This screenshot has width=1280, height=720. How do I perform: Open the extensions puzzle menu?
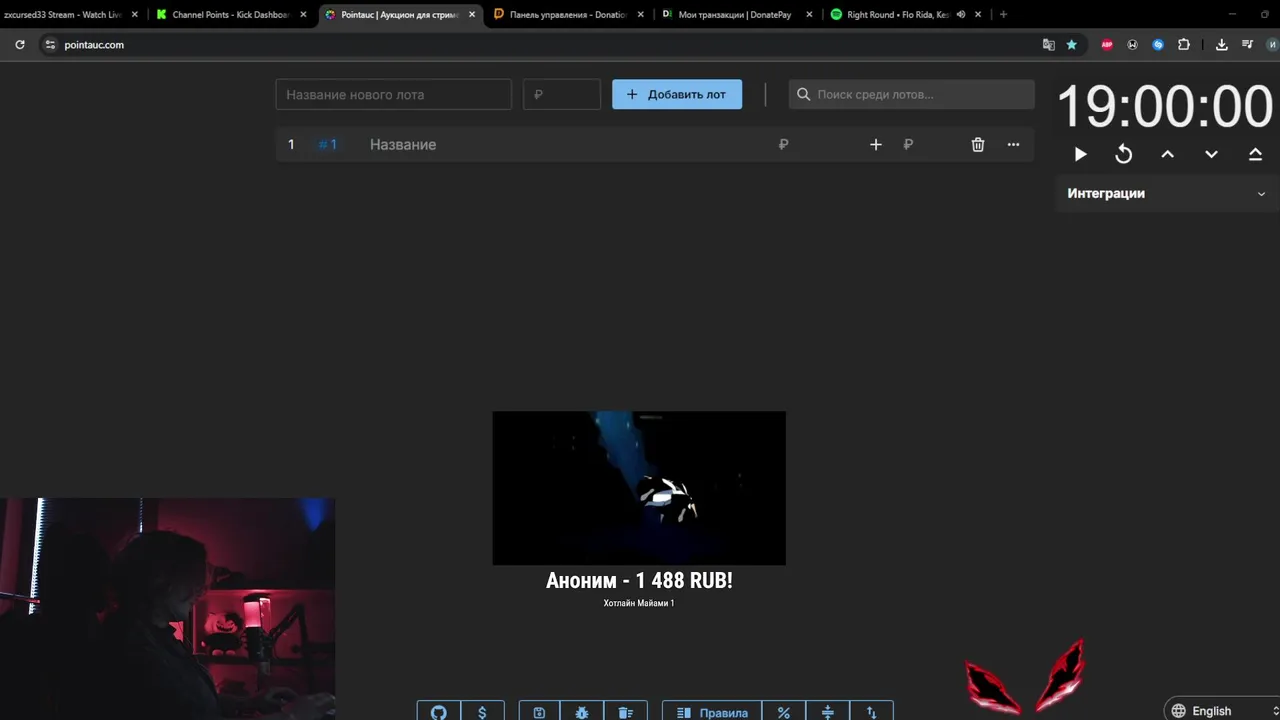pos(1184,44)
